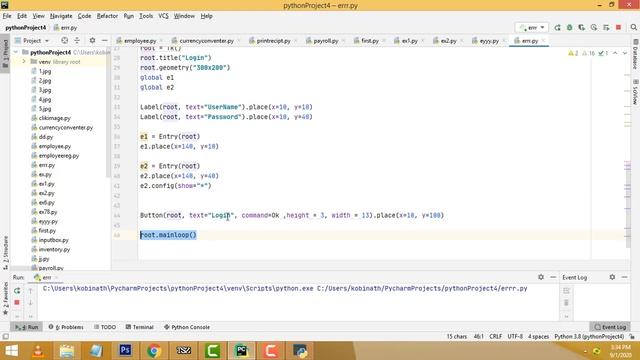Open the File menu
This screenshot has height=360, width=640.
pyautogui.click(x=7, y=16)
